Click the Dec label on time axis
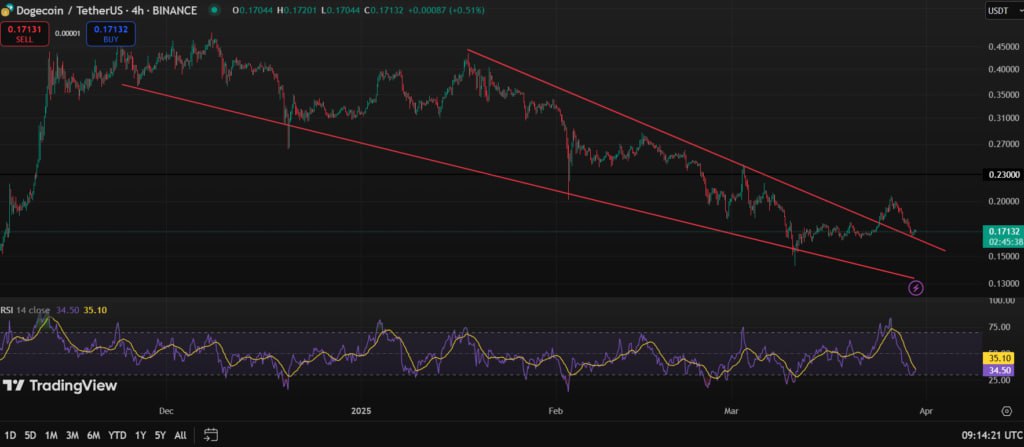The width and height of the screenshot is (1024, 447). point(166,411)
